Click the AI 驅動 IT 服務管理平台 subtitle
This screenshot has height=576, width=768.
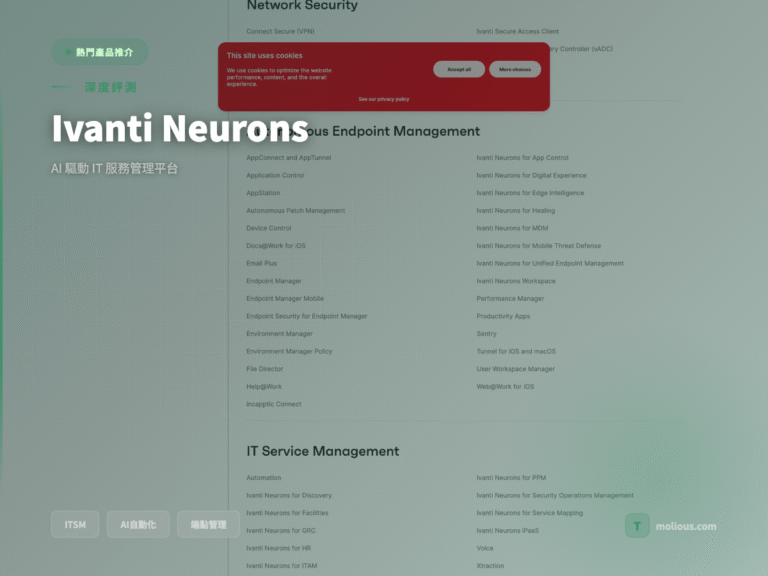[x=114, y=168]
